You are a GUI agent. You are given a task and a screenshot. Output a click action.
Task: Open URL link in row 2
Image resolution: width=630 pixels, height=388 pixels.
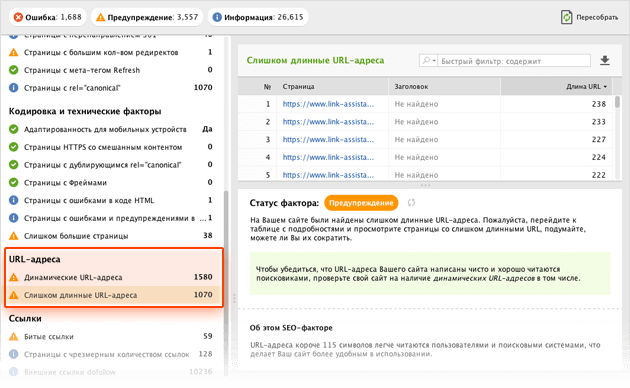(328, 122)
